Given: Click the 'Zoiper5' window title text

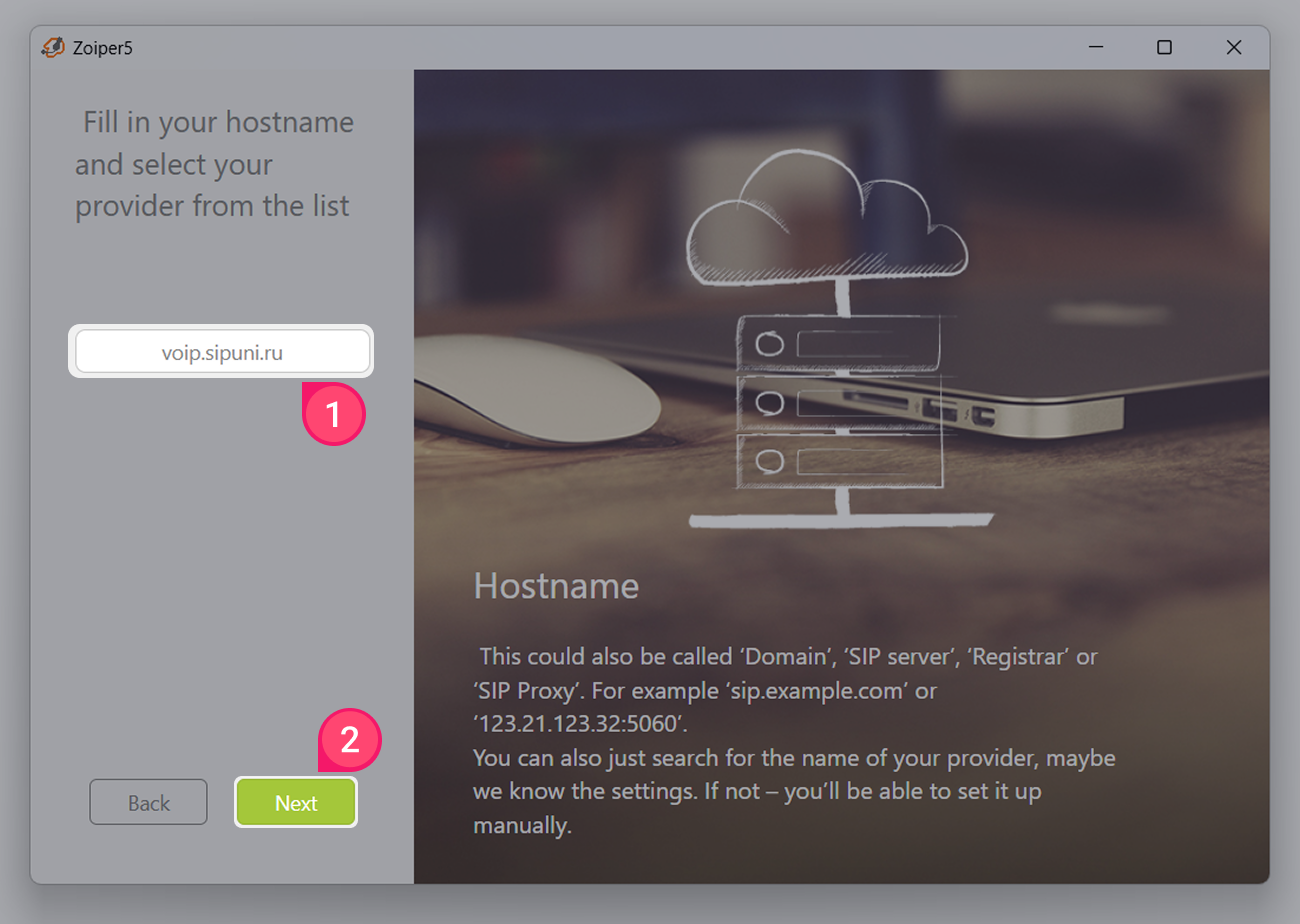Looking at the screenshot, I should coord(102,48).
